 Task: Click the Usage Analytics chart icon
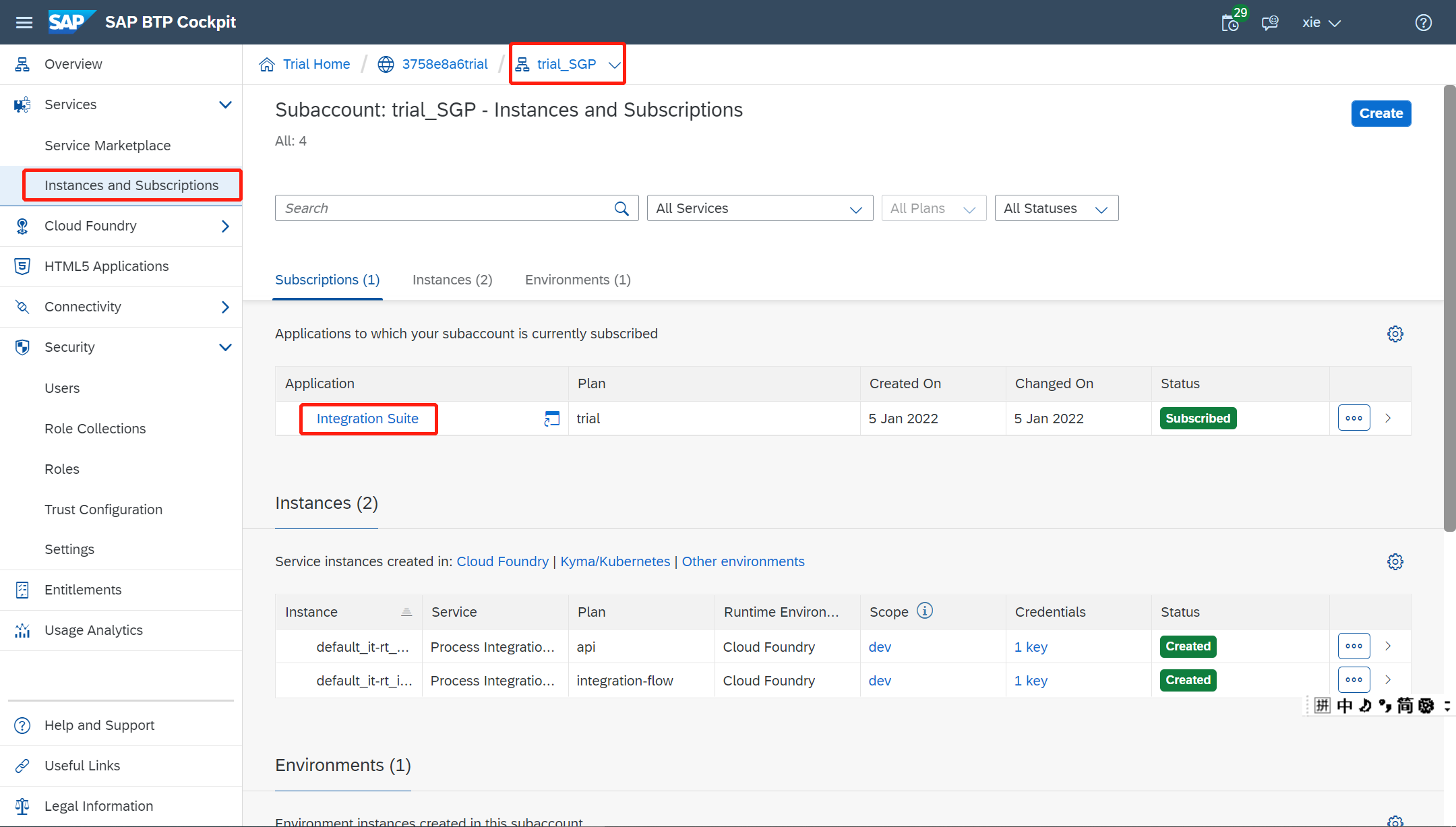[x=22, y=630]
